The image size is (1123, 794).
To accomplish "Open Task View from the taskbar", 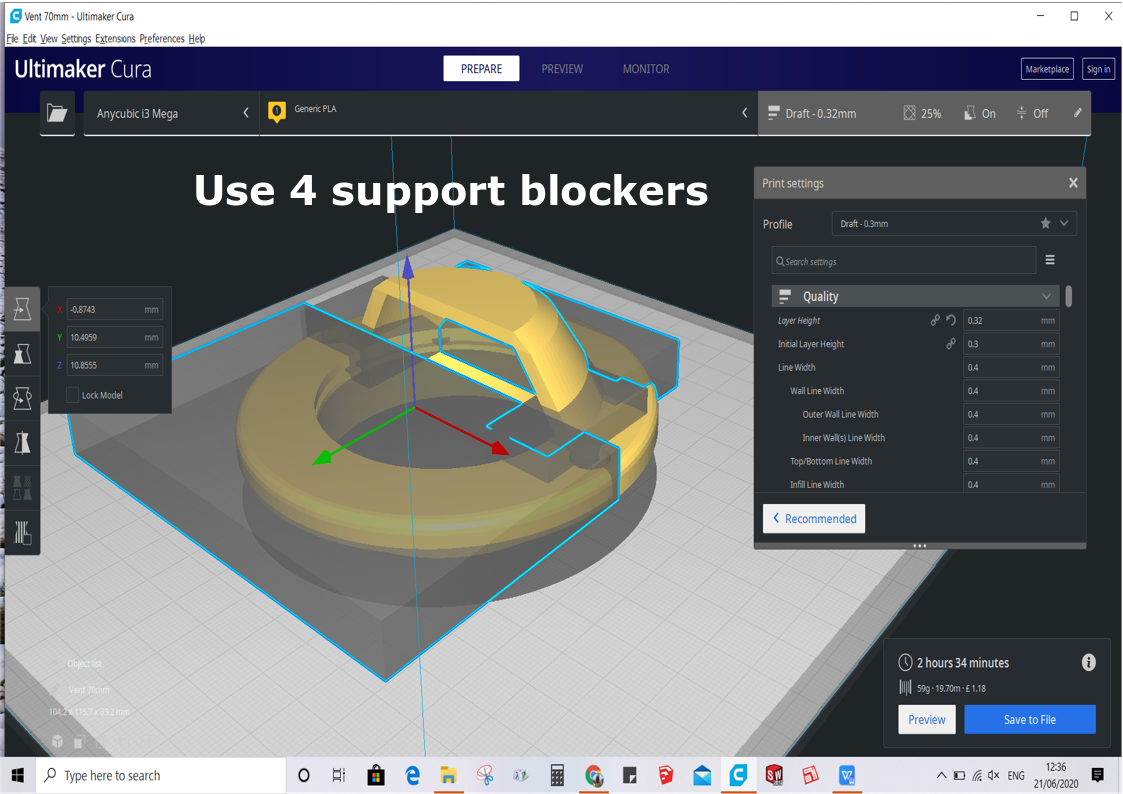I will click(339, 775).
